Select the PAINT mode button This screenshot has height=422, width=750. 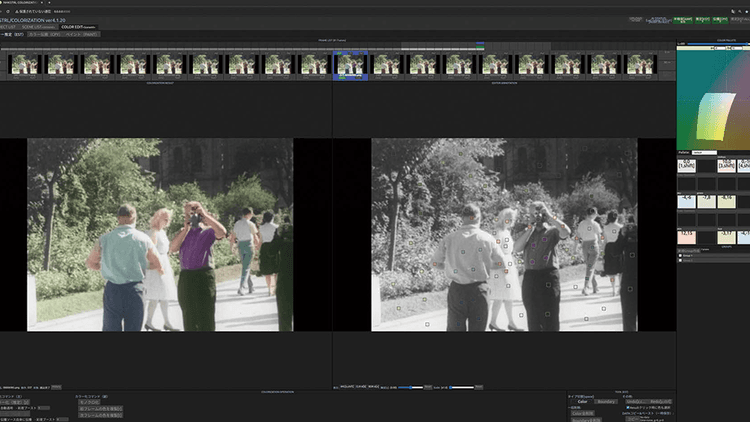pos(81,34)
